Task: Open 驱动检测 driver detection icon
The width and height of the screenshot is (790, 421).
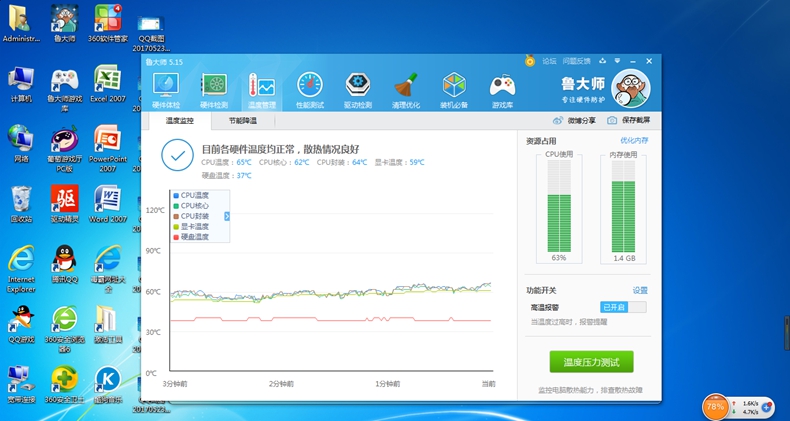Action: pos(358,88)
